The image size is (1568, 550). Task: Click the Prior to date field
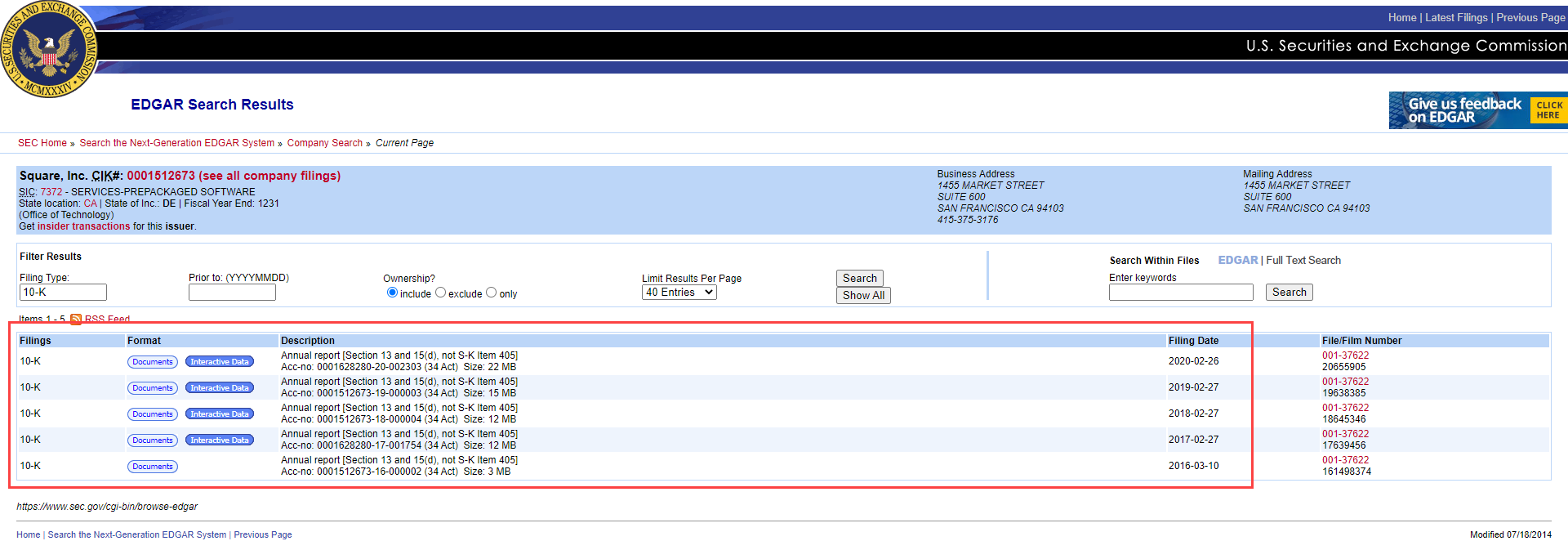(232, 293)
